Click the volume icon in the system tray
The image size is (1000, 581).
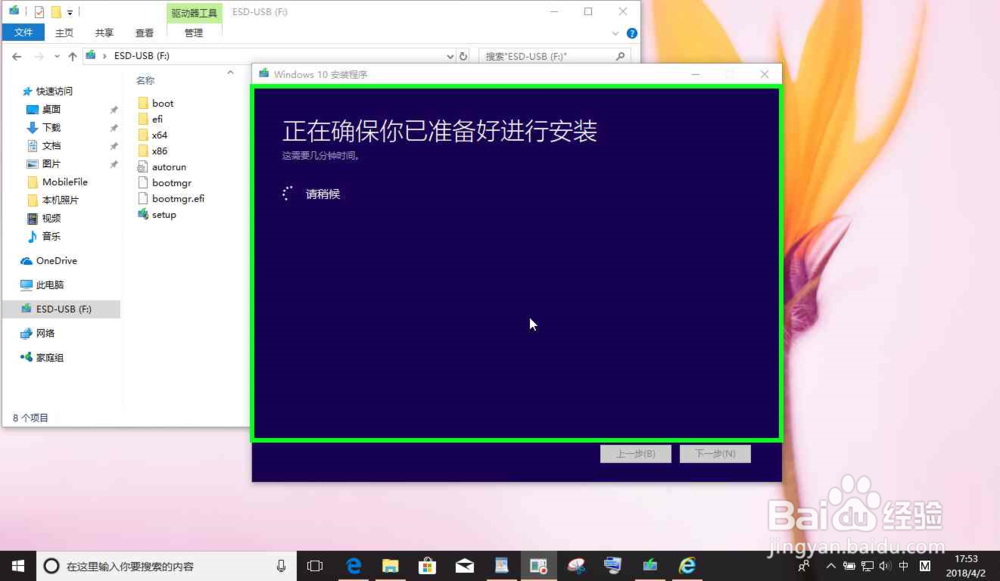(x=886, y=565)
